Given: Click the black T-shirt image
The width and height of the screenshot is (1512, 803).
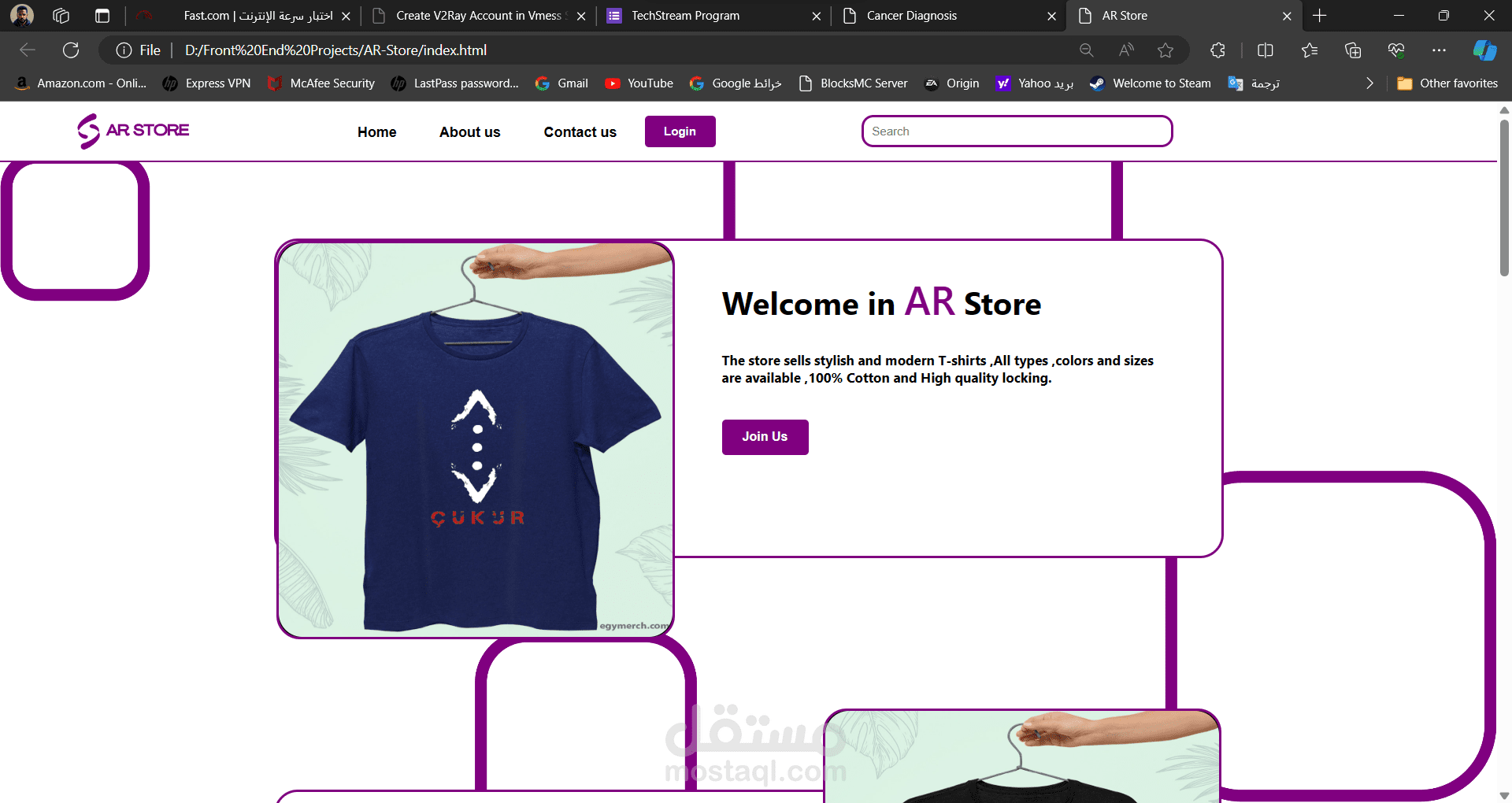Looking at the screenshot, I should tap(1022, 757).
